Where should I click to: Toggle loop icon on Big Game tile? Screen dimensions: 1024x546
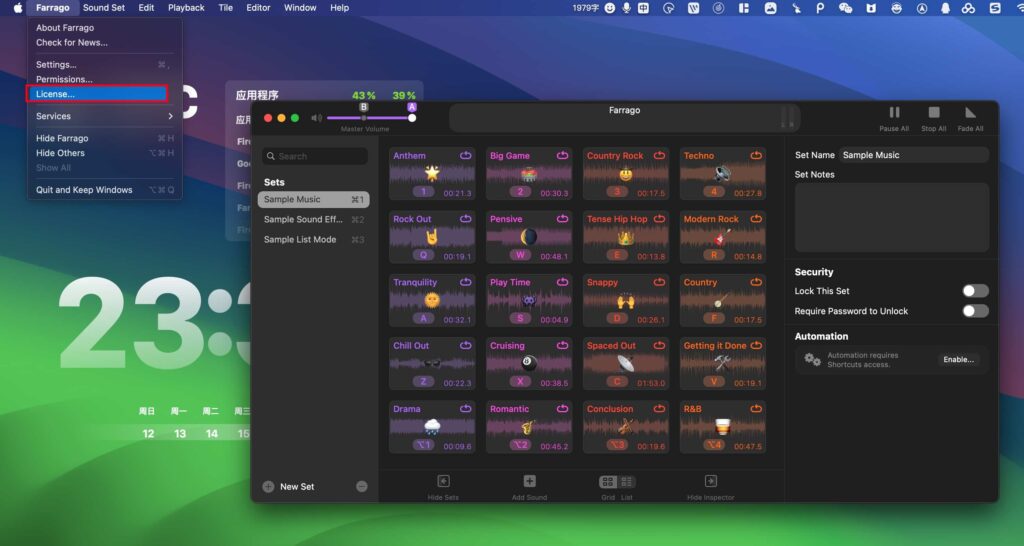point(562,155)
